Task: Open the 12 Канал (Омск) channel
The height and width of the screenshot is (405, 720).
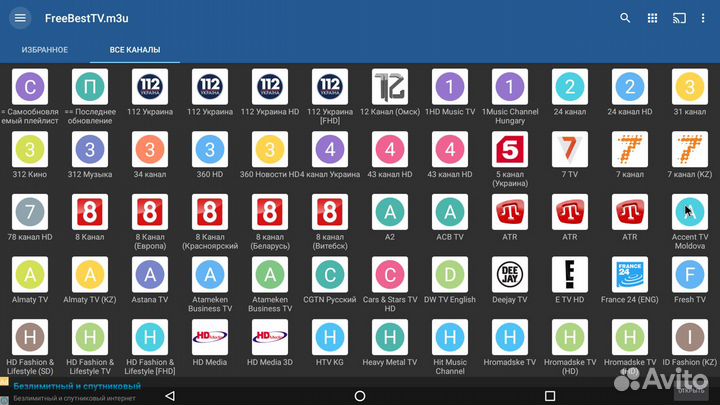Action: 390,87
